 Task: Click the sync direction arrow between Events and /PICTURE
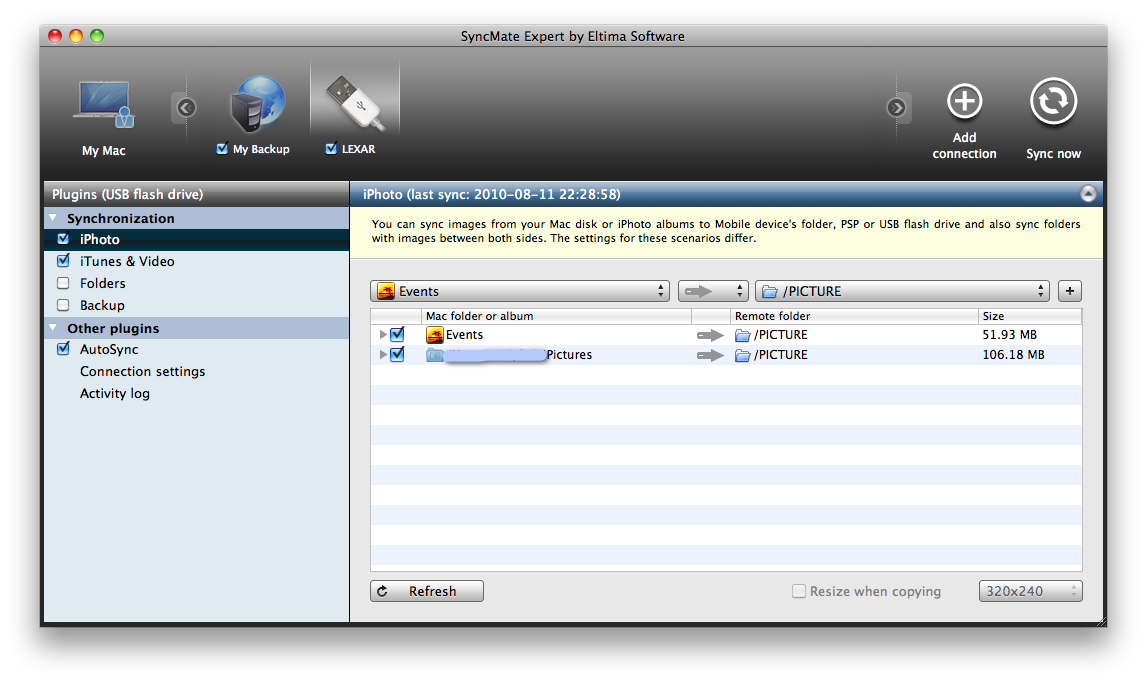click(x=709, y=334)
